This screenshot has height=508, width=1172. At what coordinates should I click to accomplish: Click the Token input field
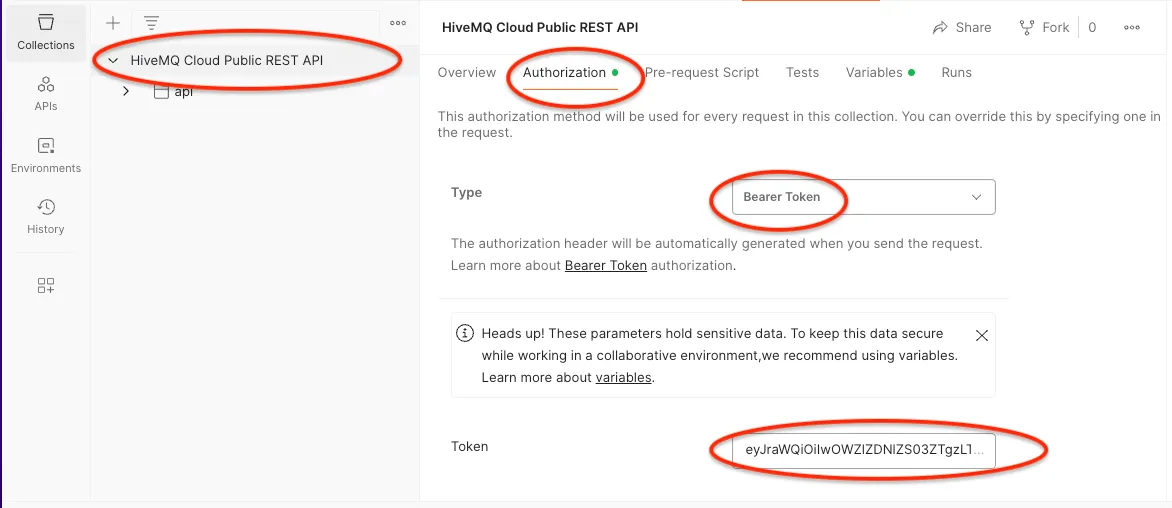[x=863, y=450]
